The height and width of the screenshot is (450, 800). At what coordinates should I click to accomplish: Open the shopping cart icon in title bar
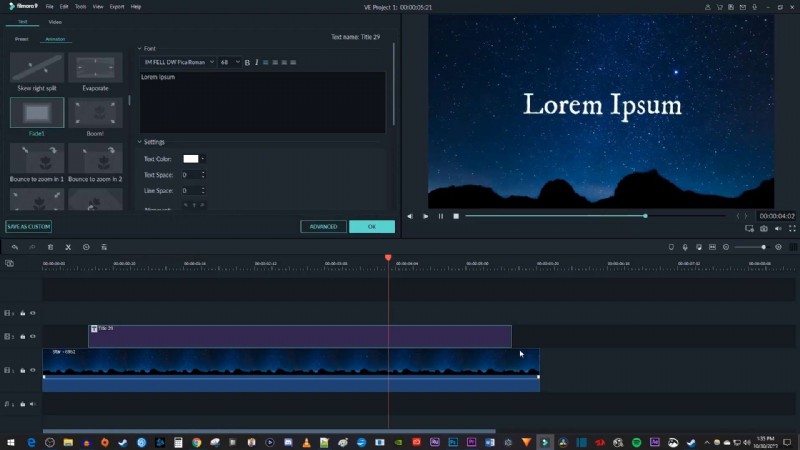point(719,7)
